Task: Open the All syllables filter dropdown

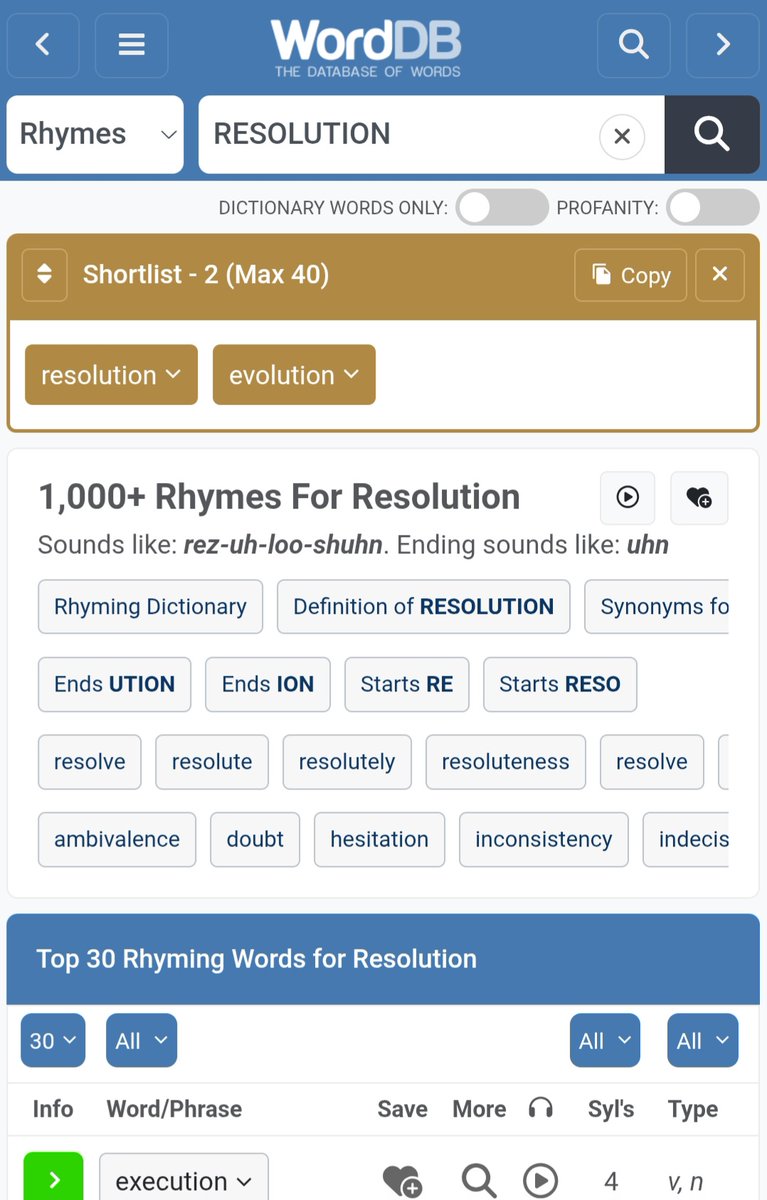Action: 605,1040
